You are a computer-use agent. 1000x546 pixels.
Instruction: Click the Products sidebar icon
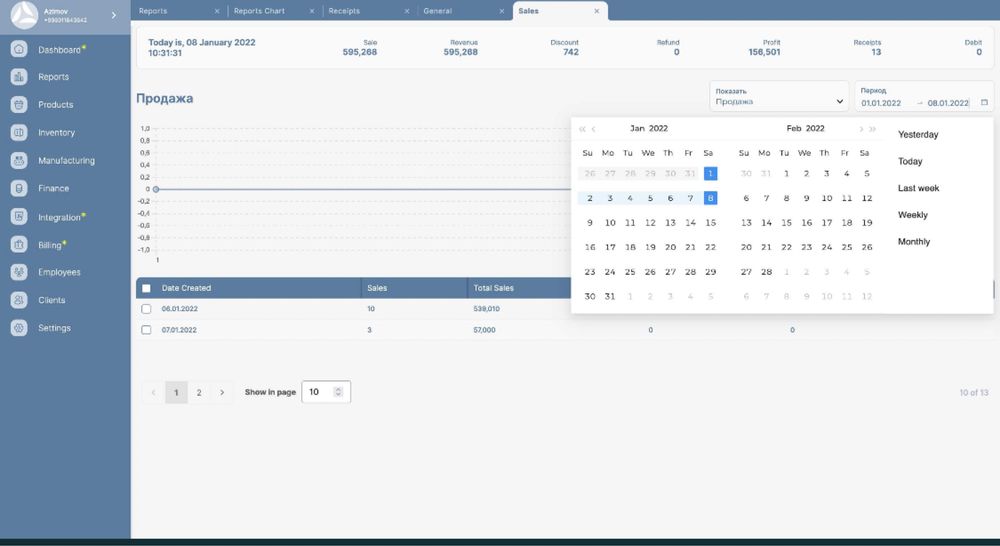pyautogui.click(x=19, y=104)
